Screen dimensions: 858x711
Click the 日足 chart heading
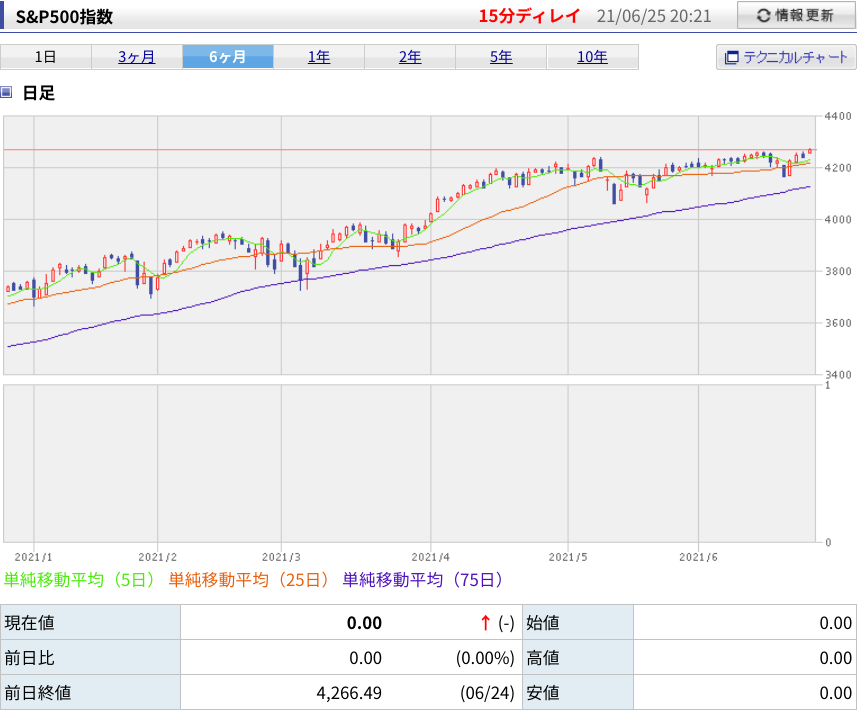38,93
